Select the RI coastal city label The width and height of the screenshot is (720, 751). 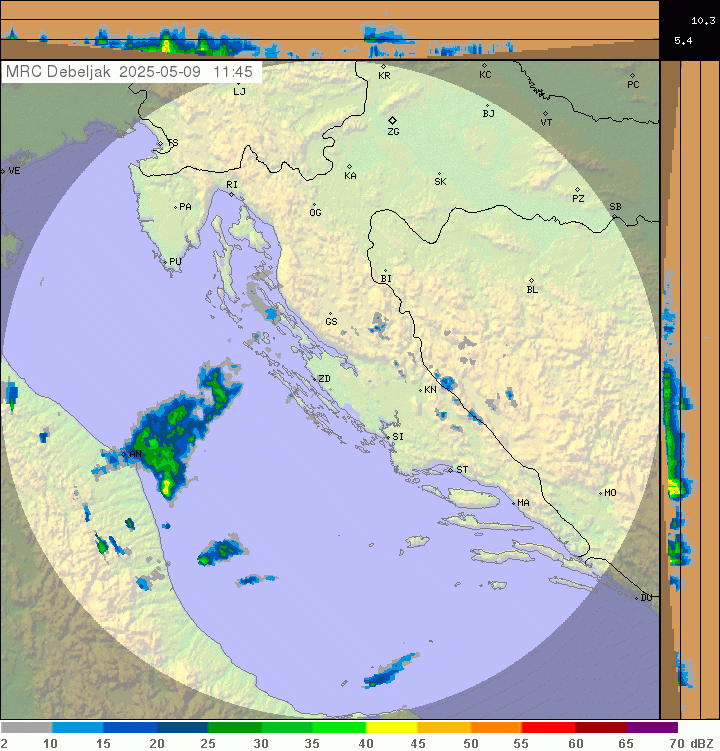(x=232, y=185)
